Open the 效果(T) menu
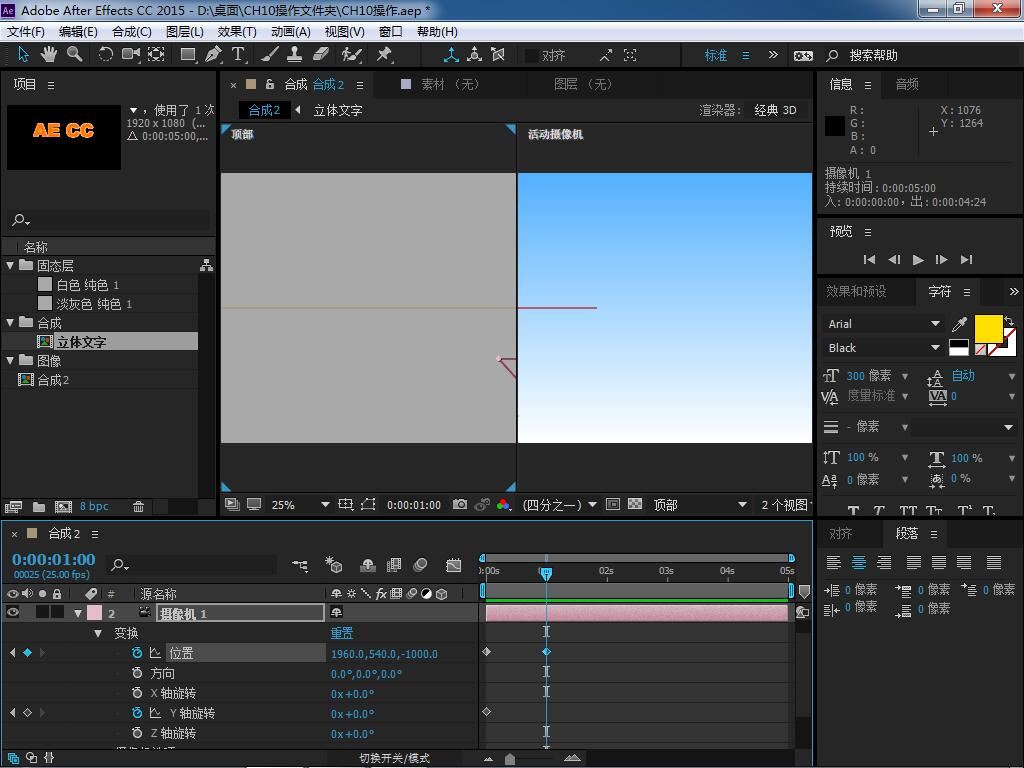The image size is (1024, 768). (237, 31)
